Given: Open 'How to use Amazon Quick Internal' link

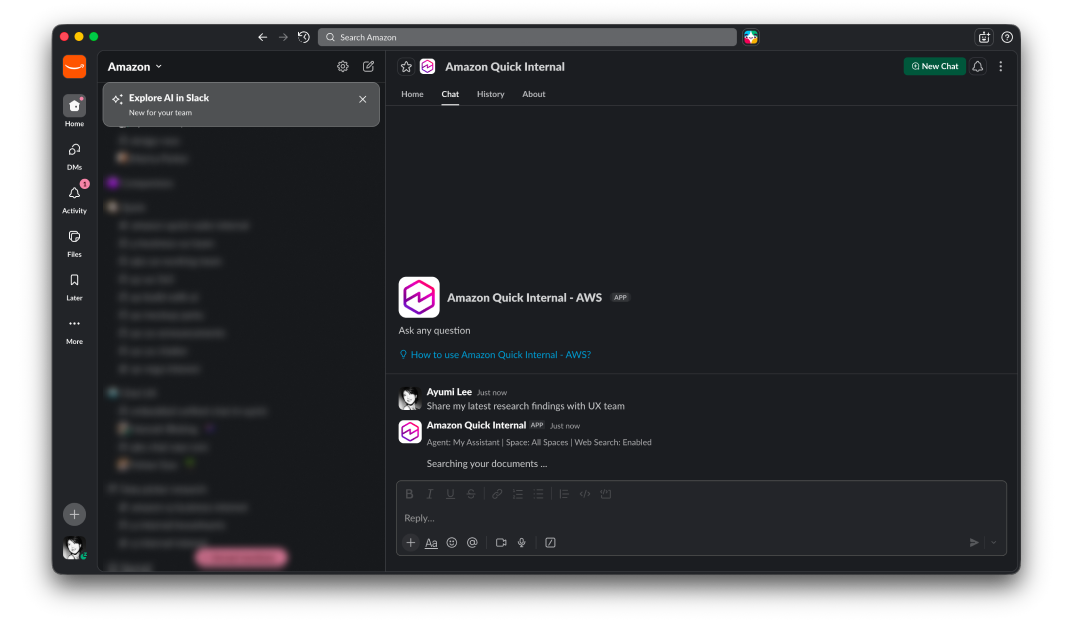Looking at the screenshot, I should click(x=500, y=355).
